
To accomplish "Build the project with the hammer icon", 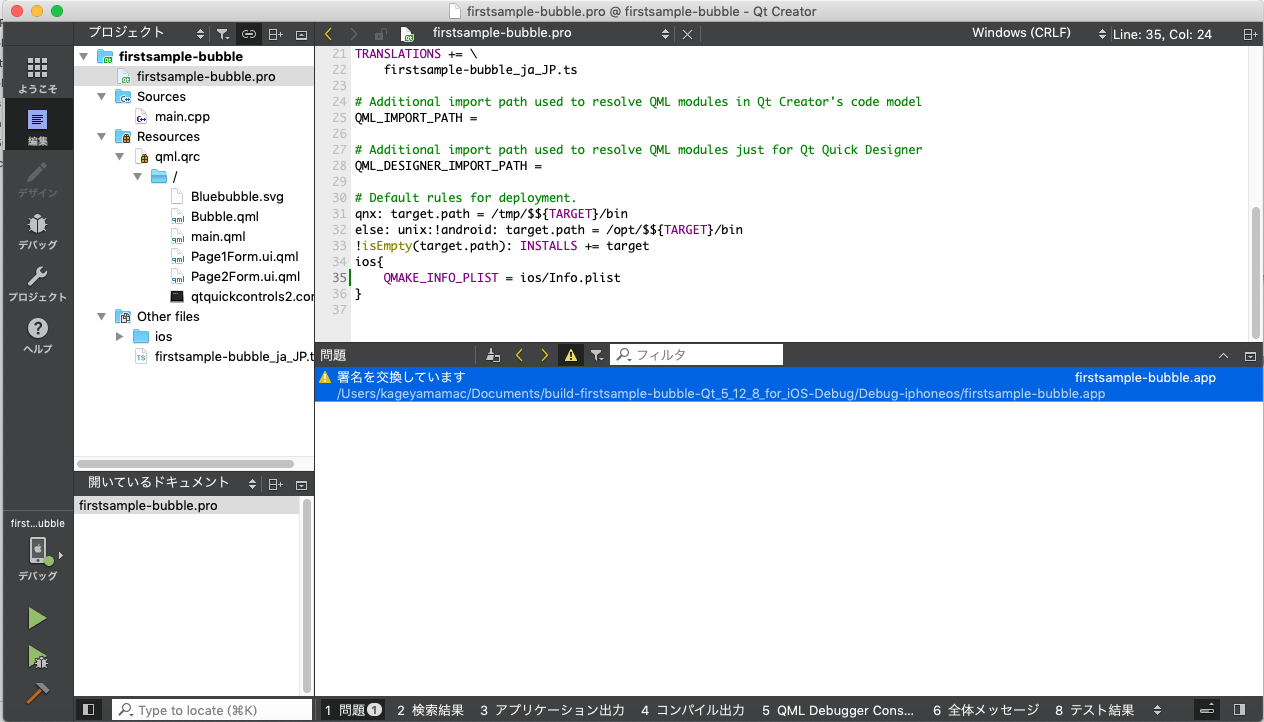I will 37,693.
